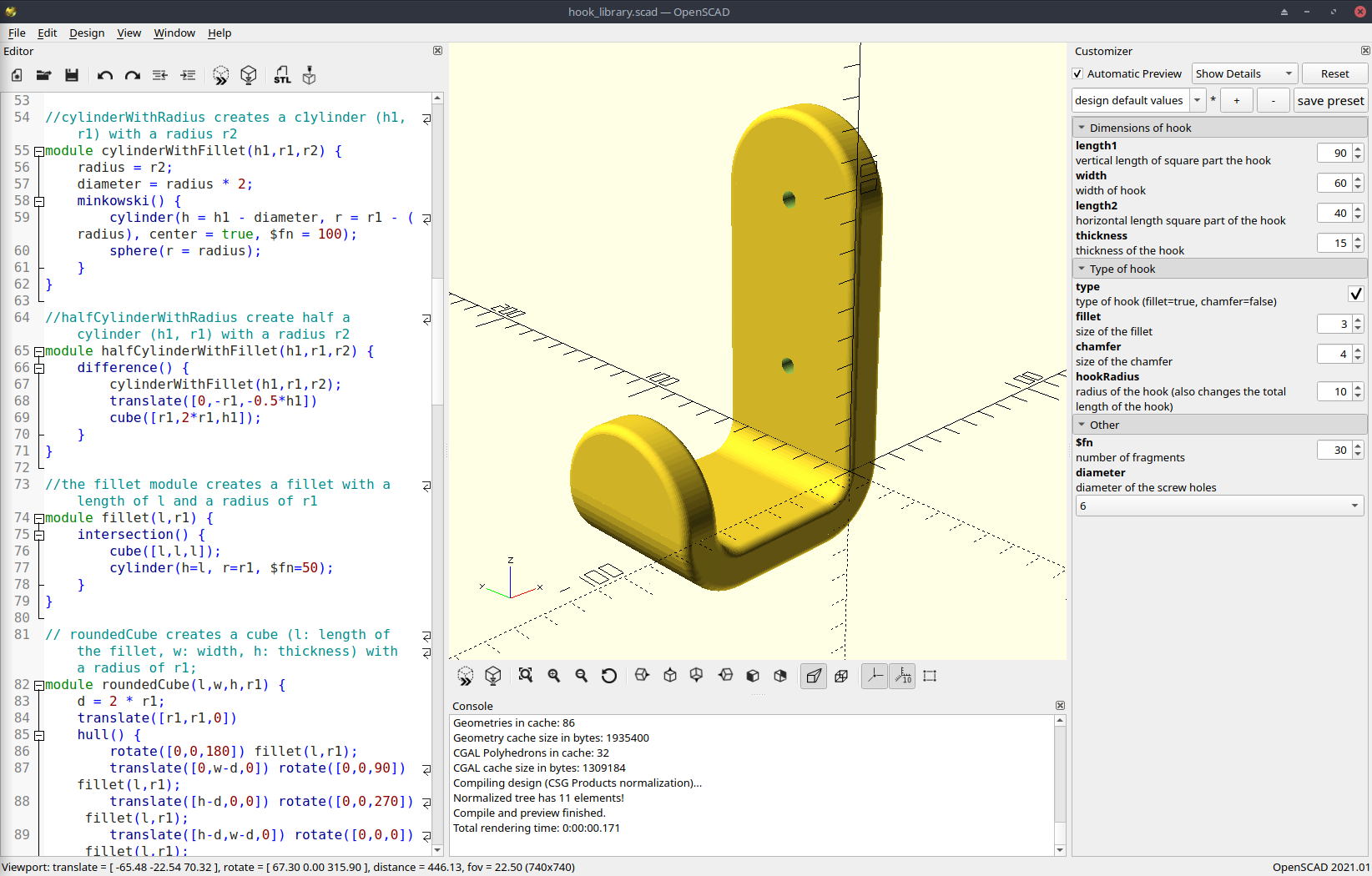
Task: Add a new preset with the + button
Action: [x=1236, y=100]
